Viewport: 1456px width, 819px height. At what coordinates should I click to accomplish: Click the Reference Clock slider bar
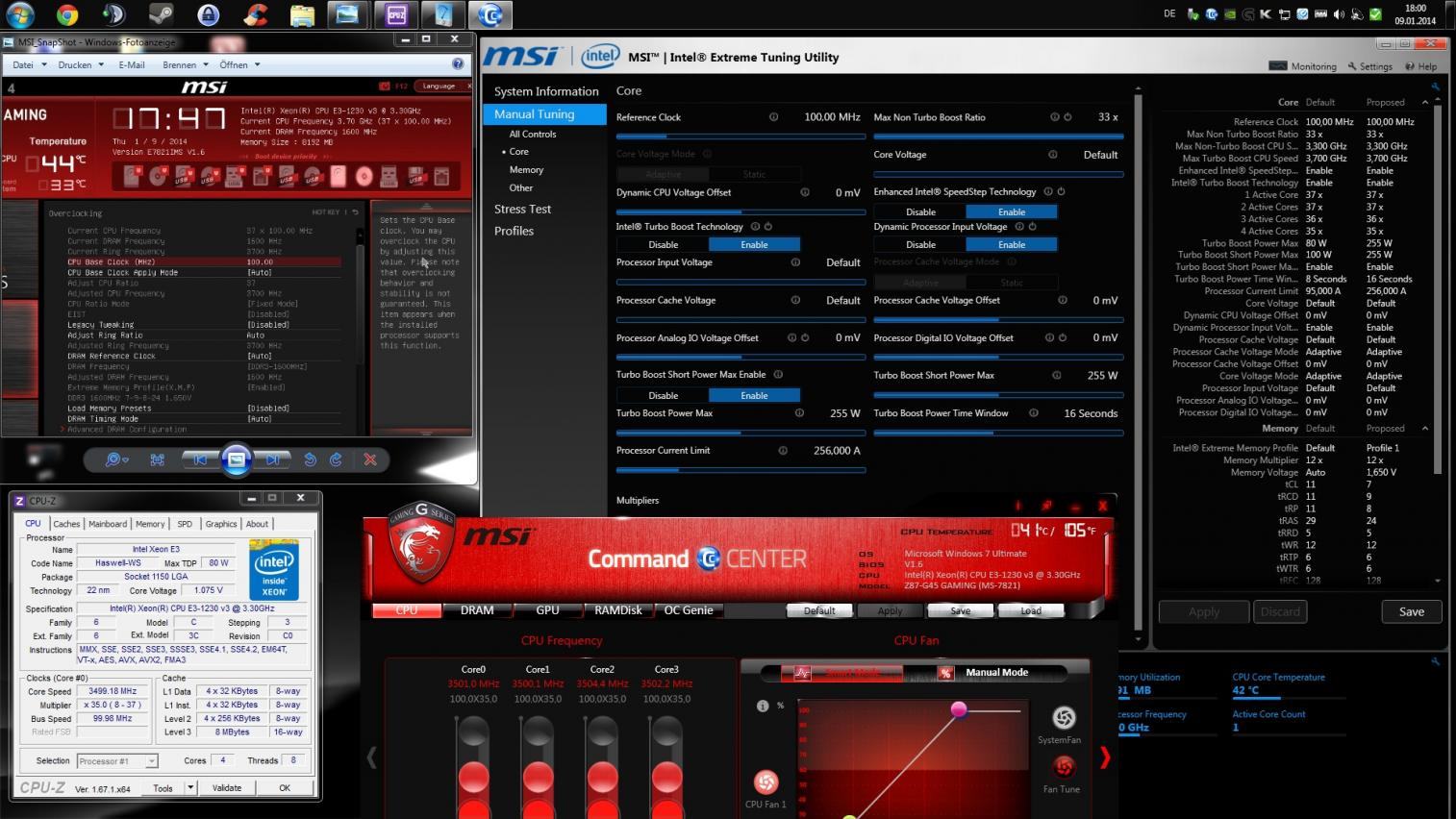click(x=741, y=136)
